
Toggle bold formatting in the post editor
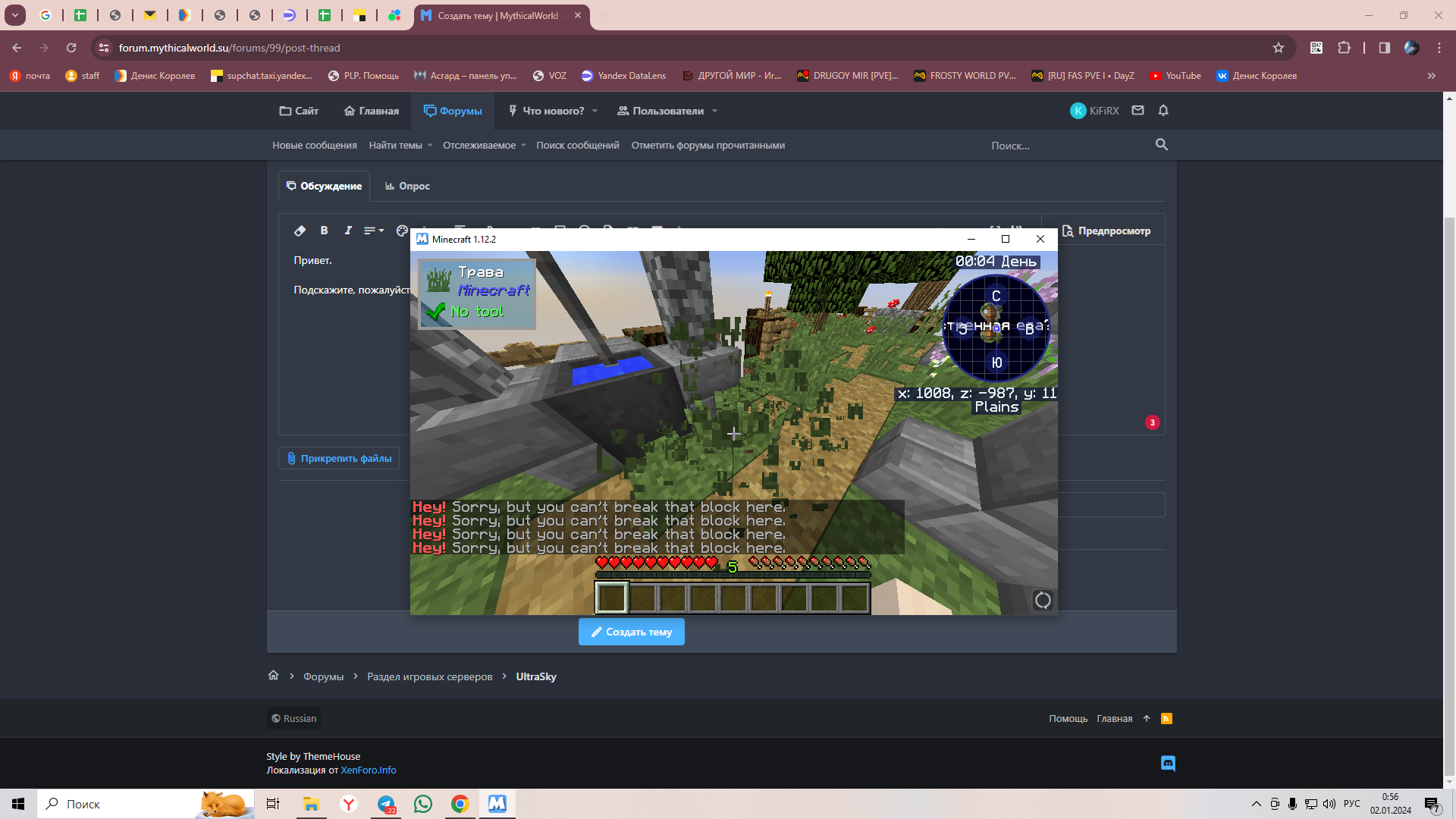click(324, 231)
